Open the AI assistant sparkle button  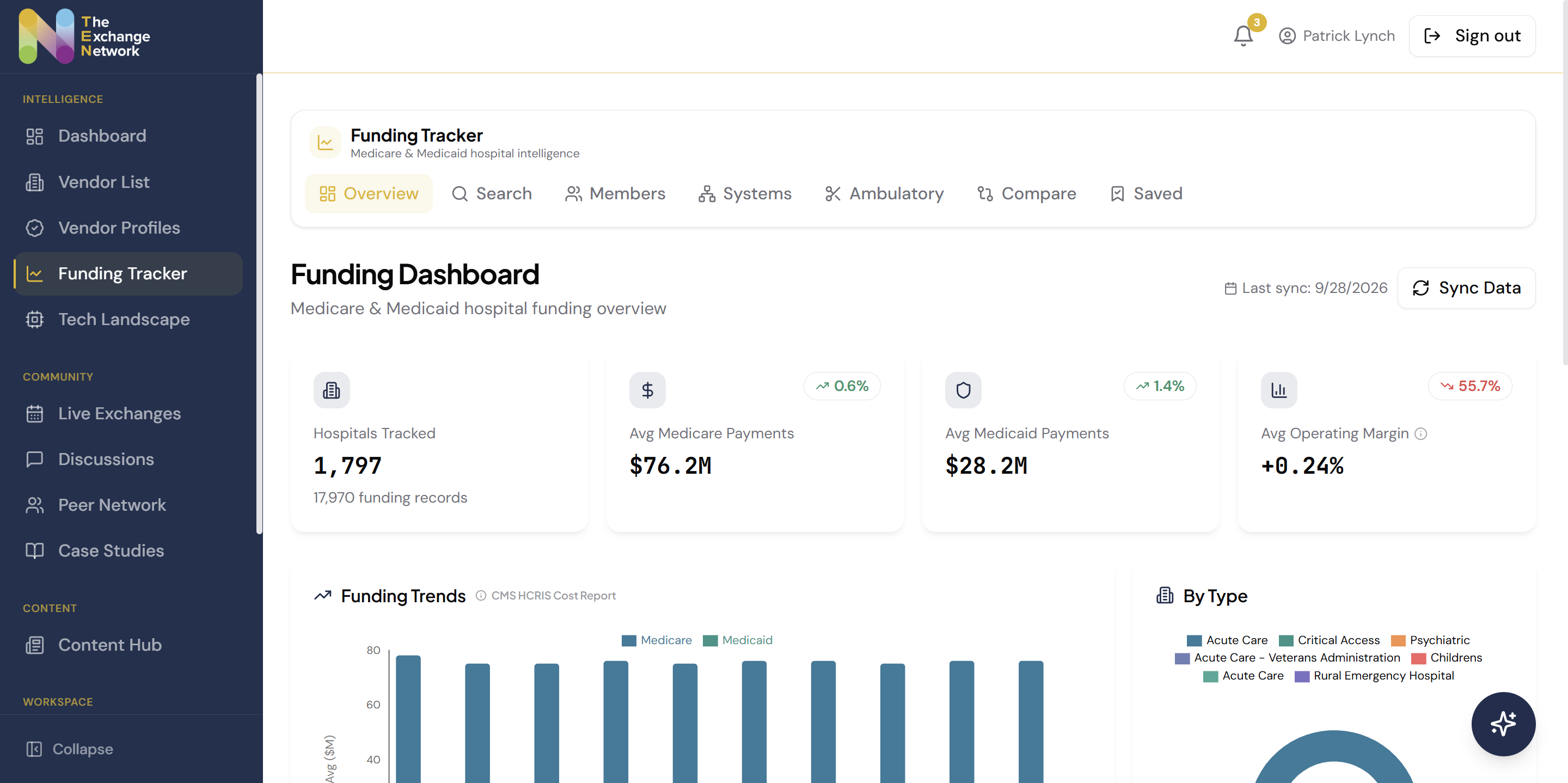pos(1503,723)
